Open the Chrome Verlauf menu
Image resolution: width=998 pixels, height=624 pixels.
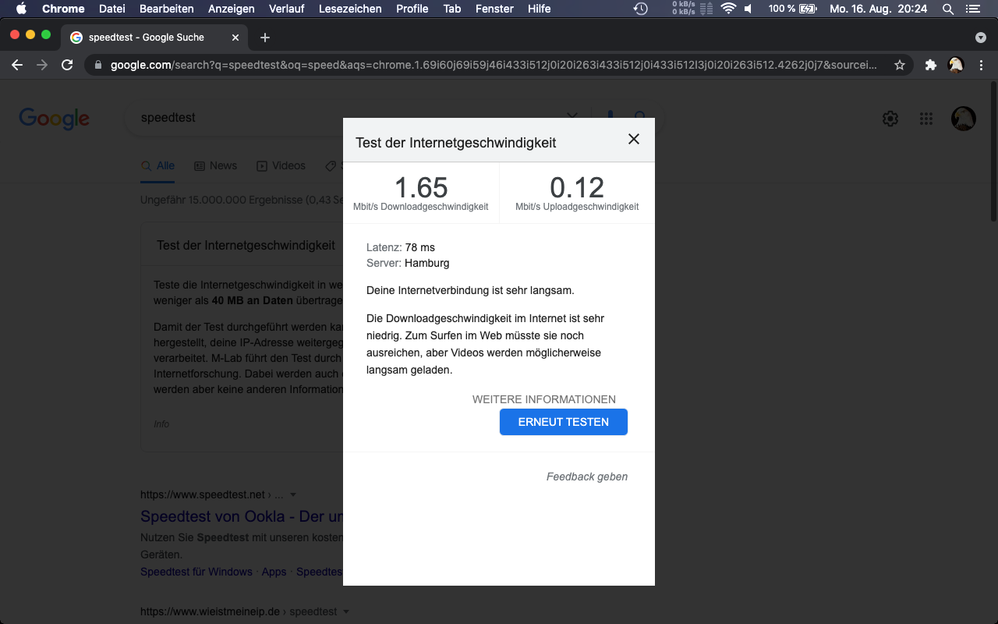pyautogui.click(x=286, y=8)
